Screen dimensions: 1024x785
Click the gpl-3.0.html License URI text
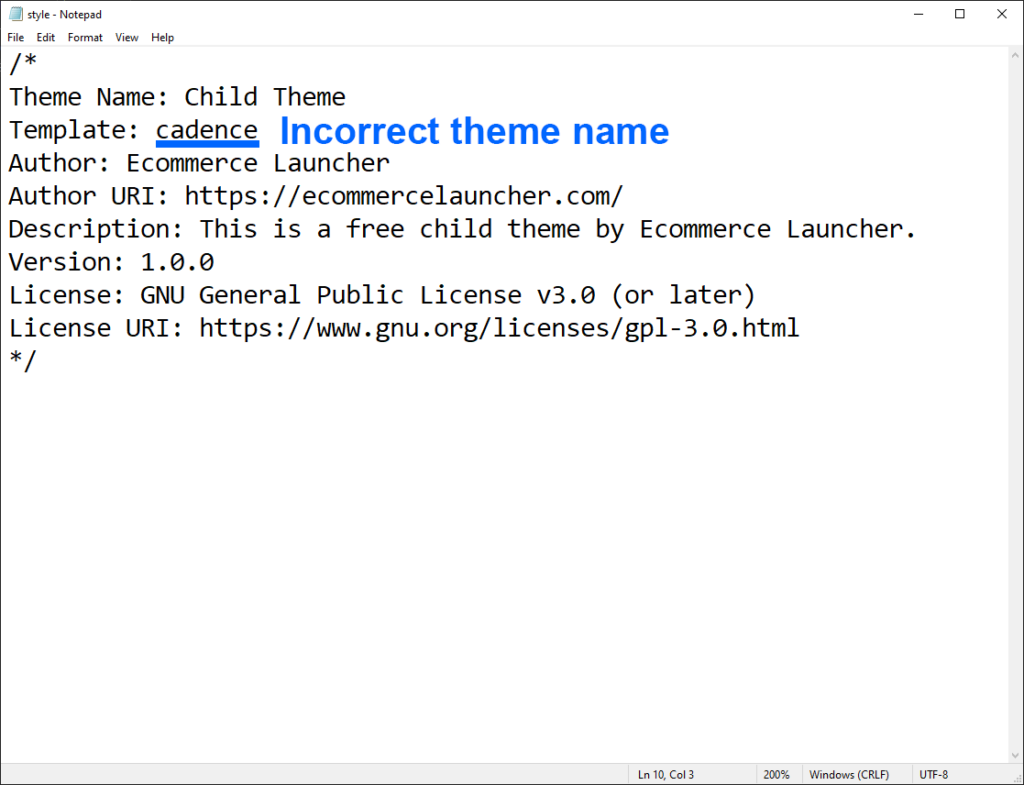(499, 328)
